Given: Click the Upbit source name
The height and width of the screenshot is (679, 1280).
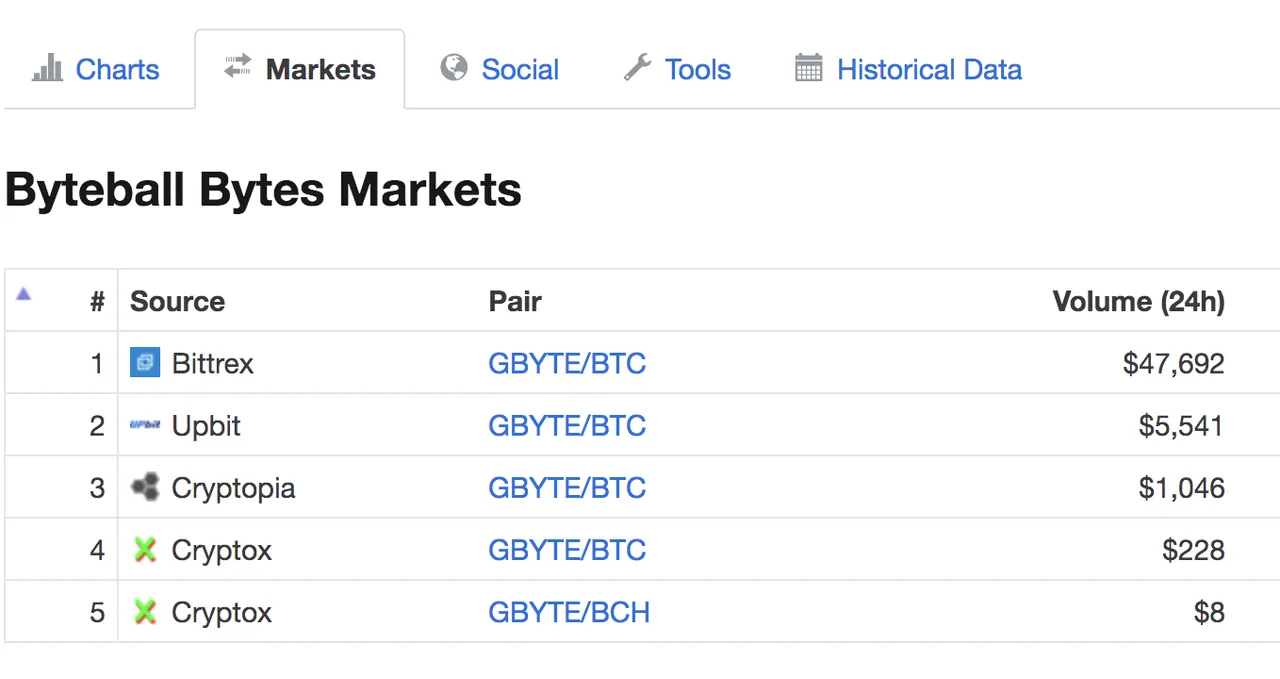Looking at the screenshot, I should point(206,425).
